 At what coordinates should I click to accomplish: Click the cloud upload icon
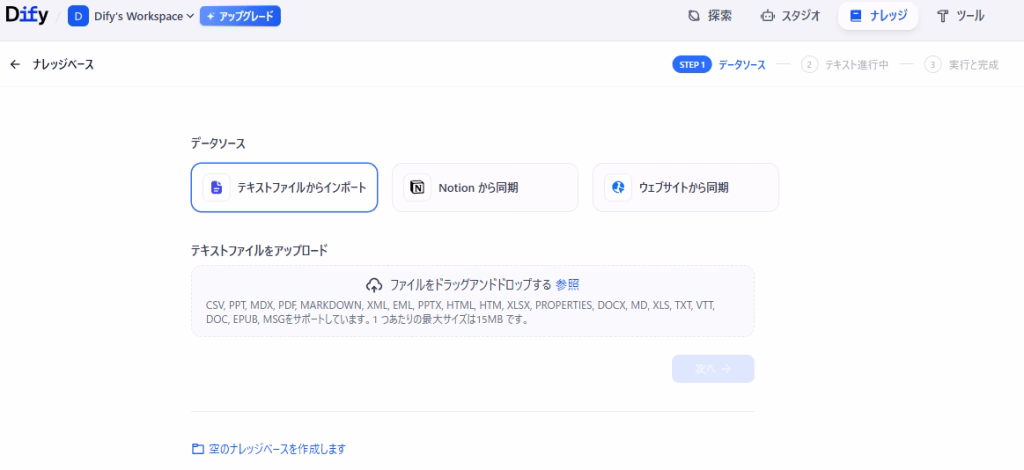375,284
